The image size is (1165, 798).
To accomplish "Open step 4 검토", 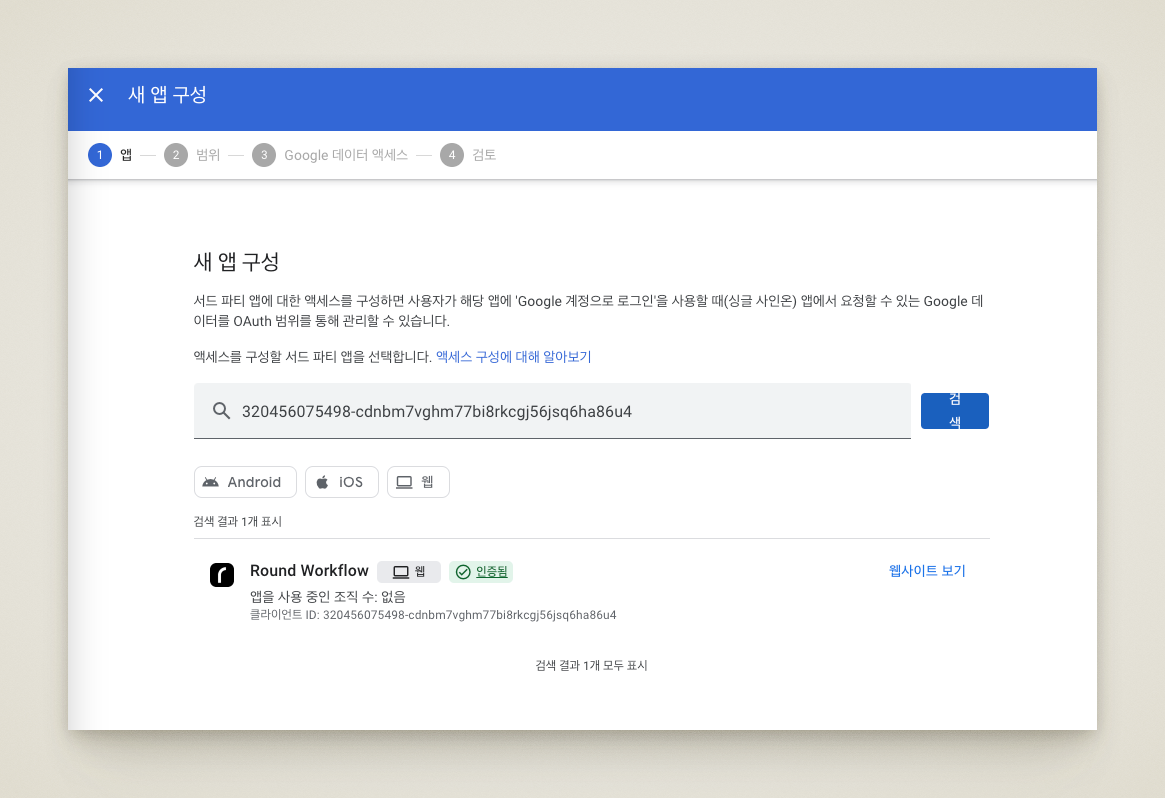I will coord(469,155).
